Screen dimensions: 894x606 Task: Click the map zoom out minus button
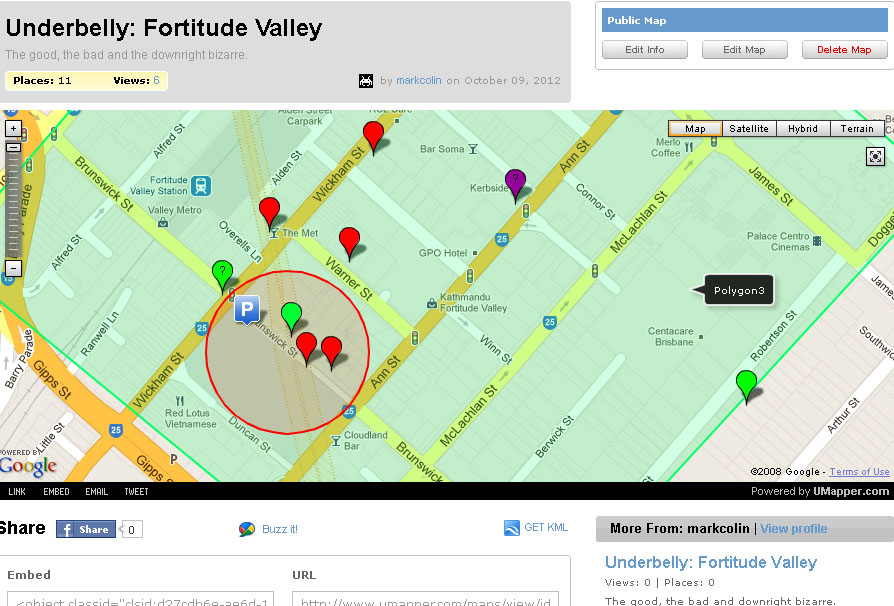13,268
